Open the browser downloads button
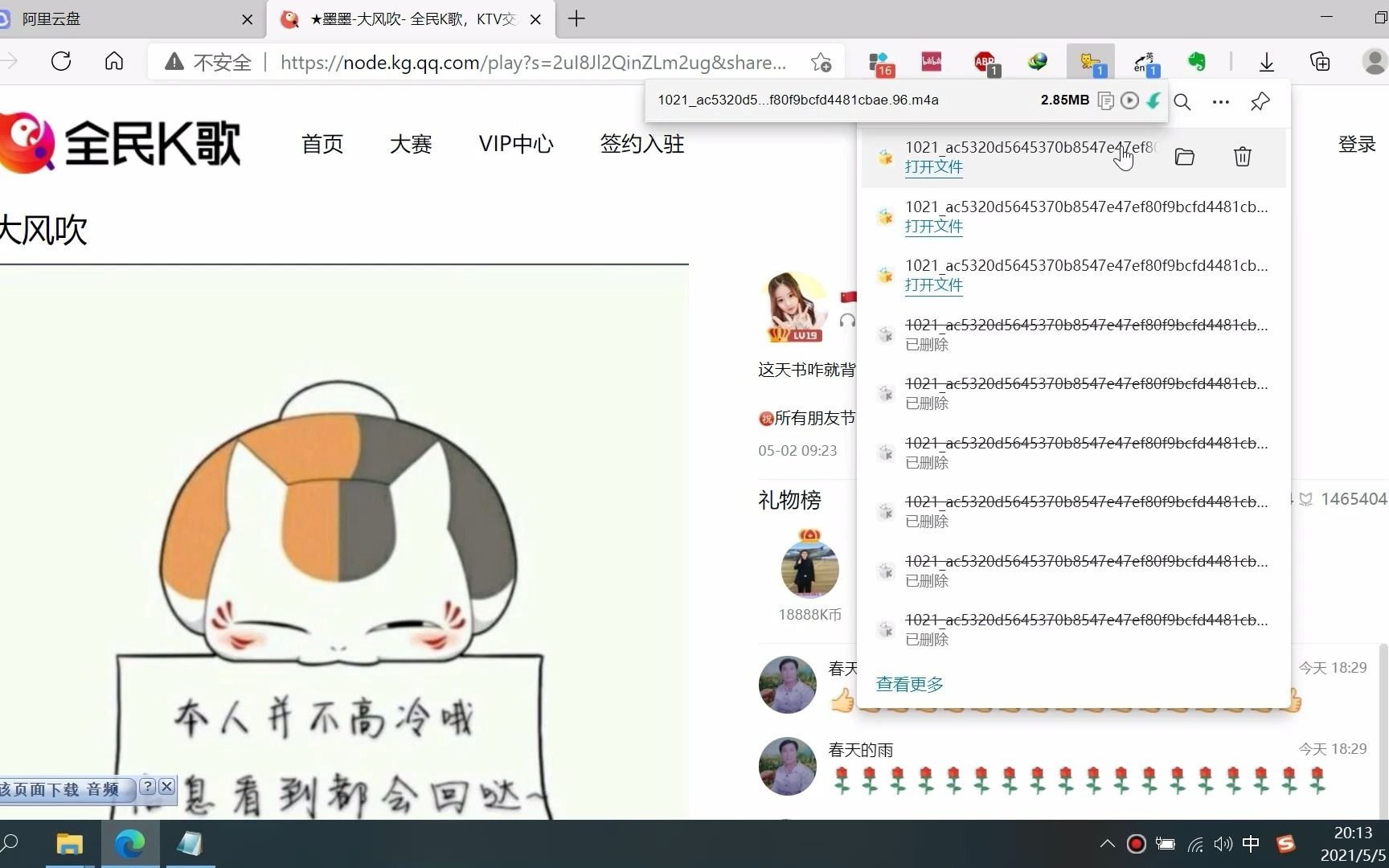 pyautogui.click(x=1267, y=62)
